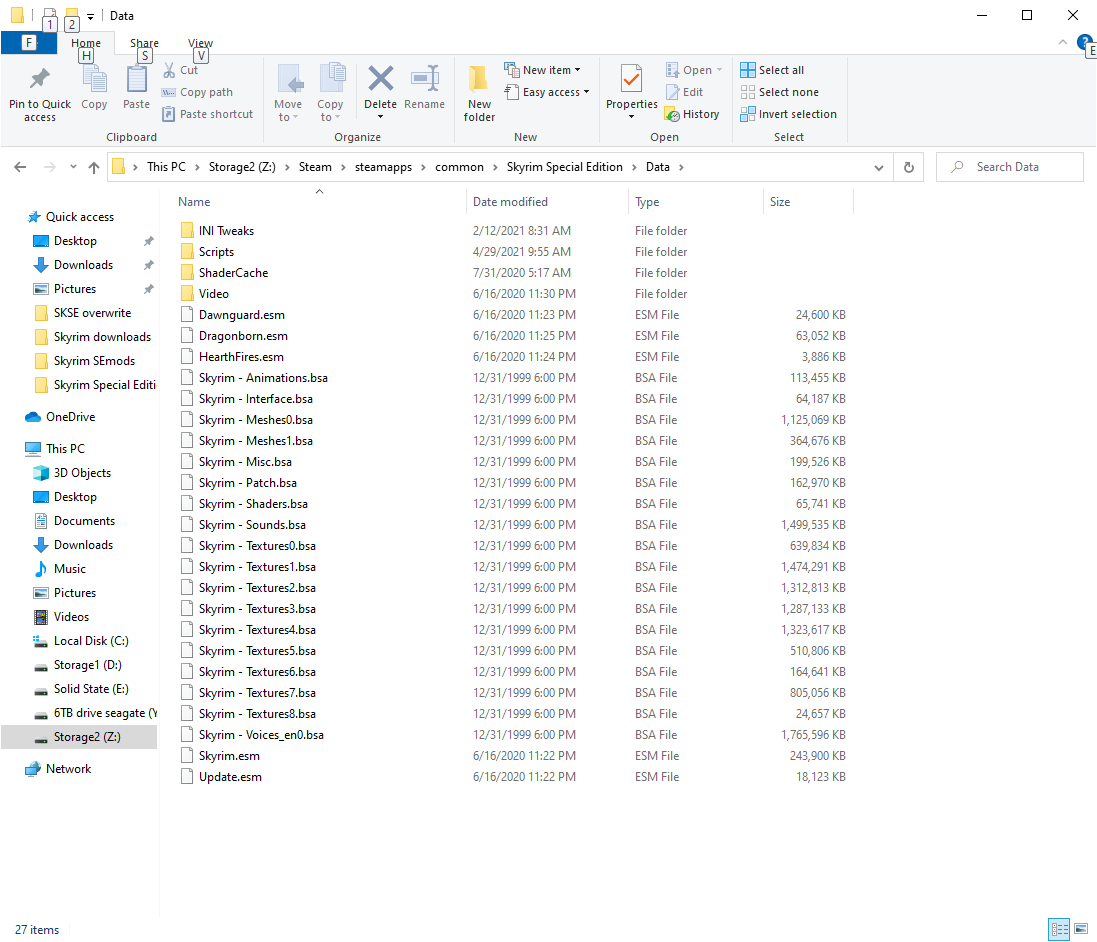Open the File tab

point(29,43)
